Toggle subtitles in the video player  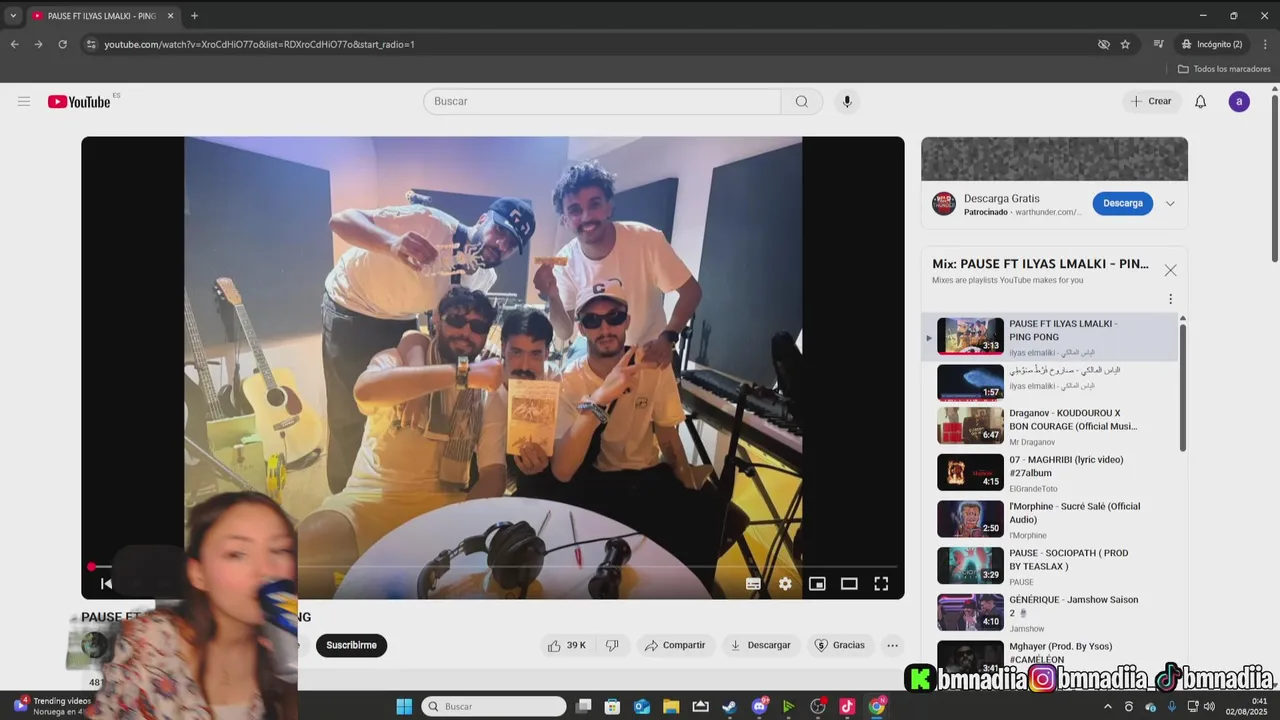pos(753,584)
